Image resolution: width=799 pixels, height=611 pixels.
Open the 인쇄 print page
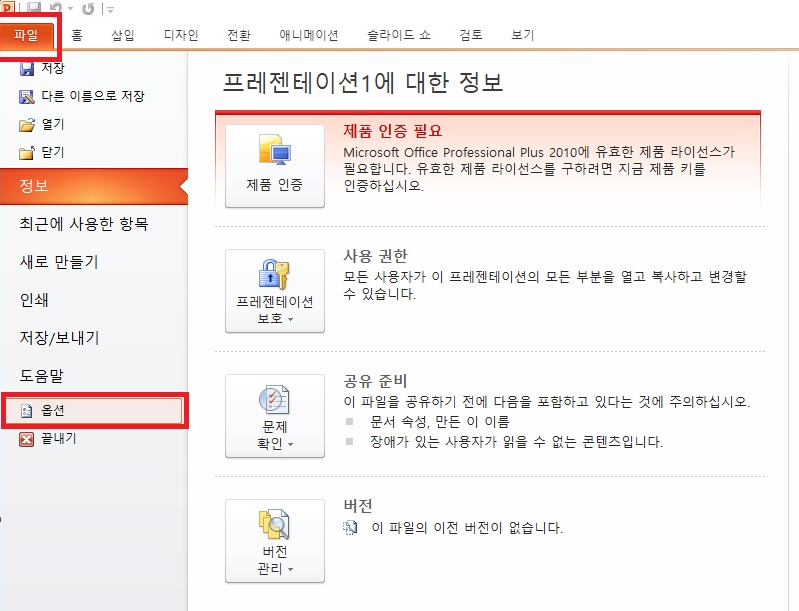pyautogui.click(x=34, y=300)
